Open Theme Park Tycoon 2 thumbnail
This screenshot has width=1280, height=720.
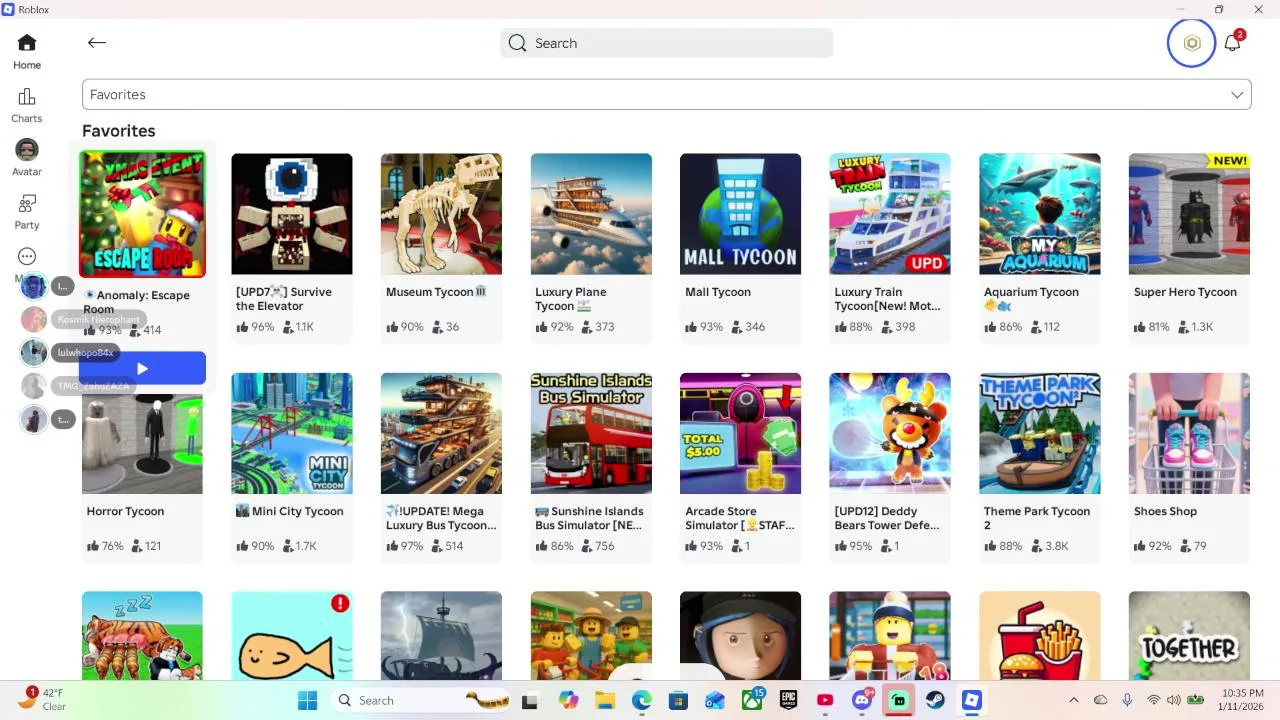point(1040,433)
